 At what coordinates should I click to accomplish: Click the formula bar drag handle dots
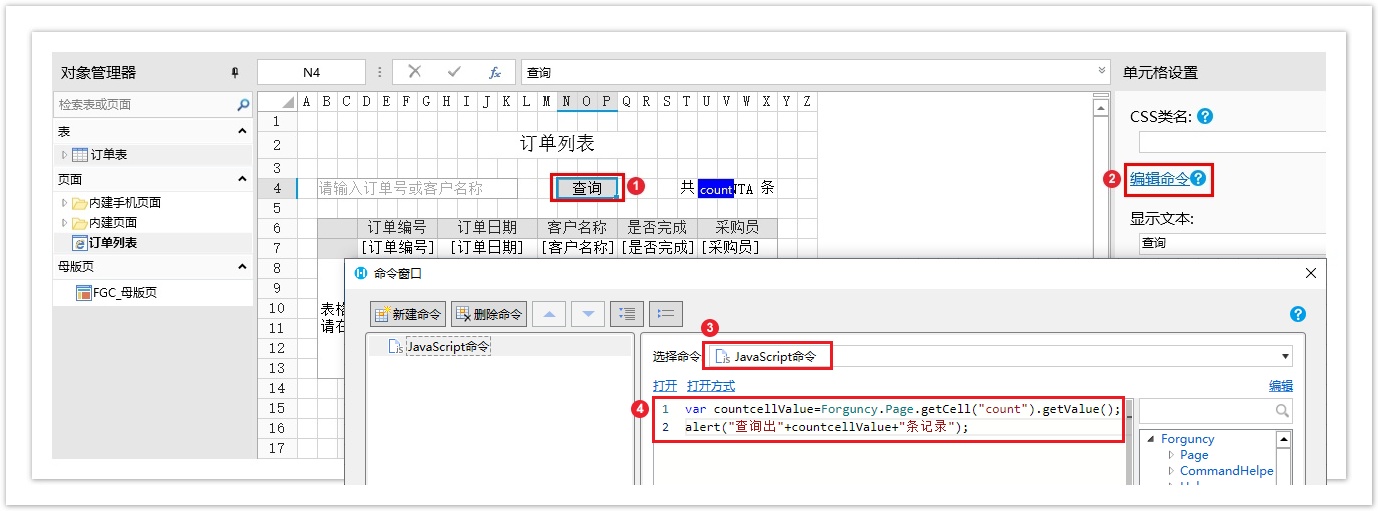(380, 72)
